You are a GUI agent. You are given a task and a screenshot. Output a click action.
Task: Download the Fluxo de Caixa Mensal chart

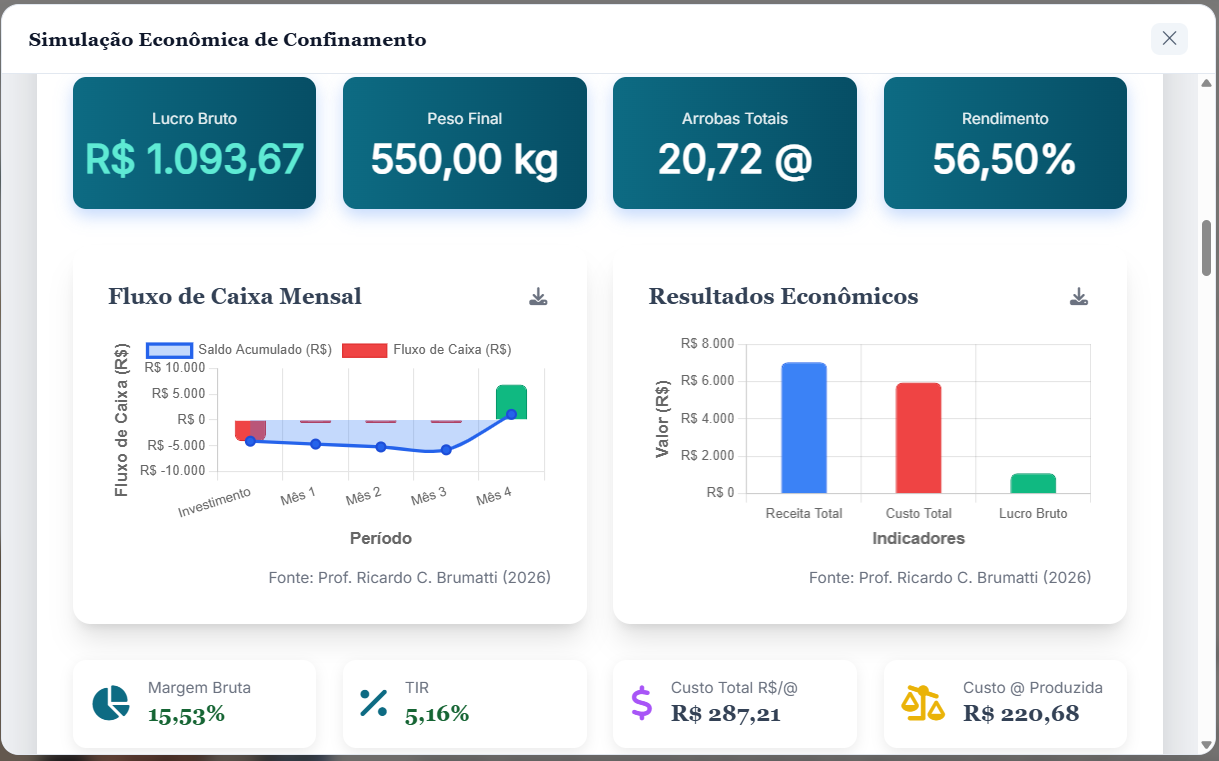pyautogui.click(x=538, y=297)
